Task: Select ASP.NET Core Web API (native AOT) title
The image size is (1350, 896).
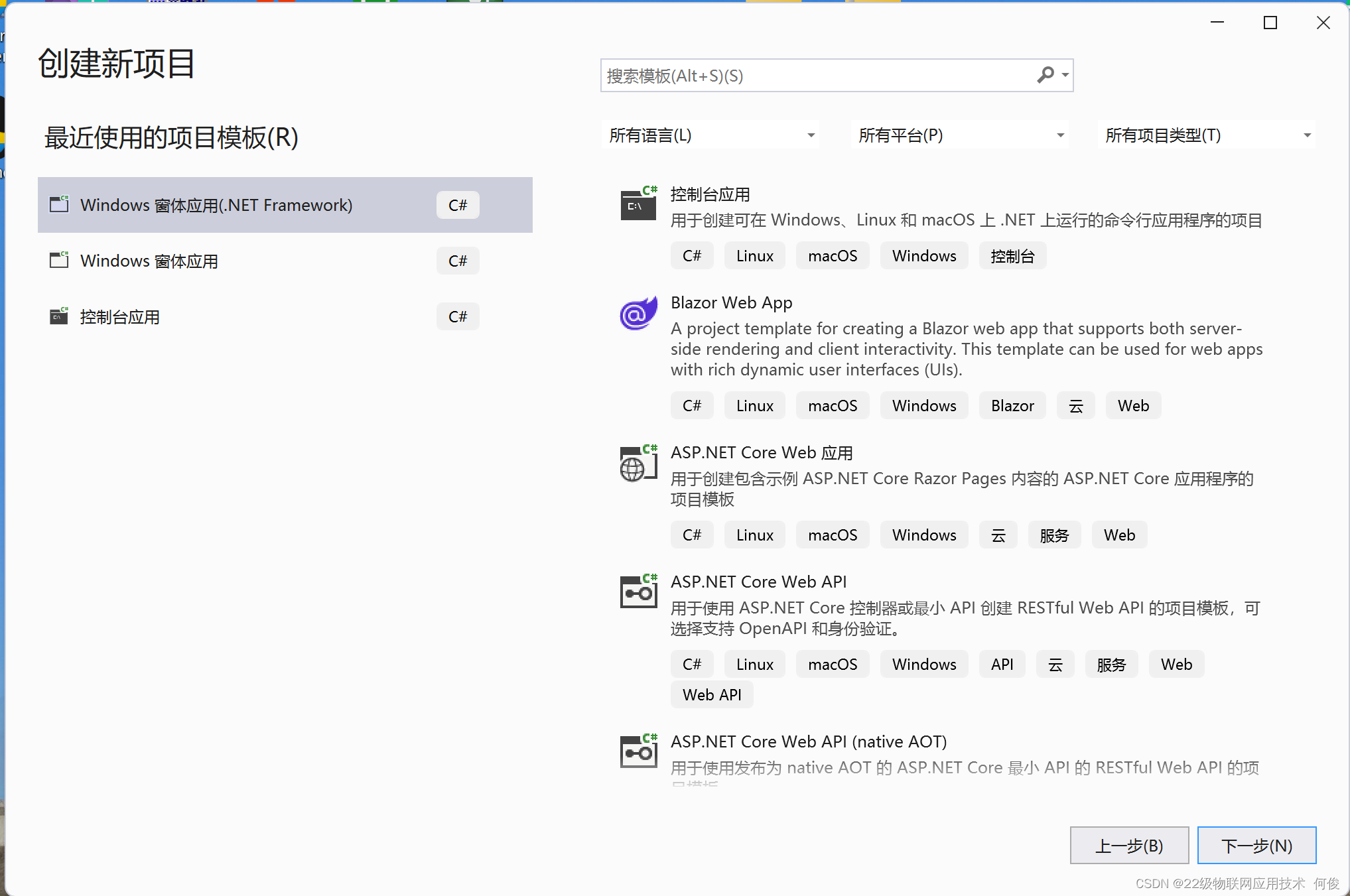Action: pos(809,741)
